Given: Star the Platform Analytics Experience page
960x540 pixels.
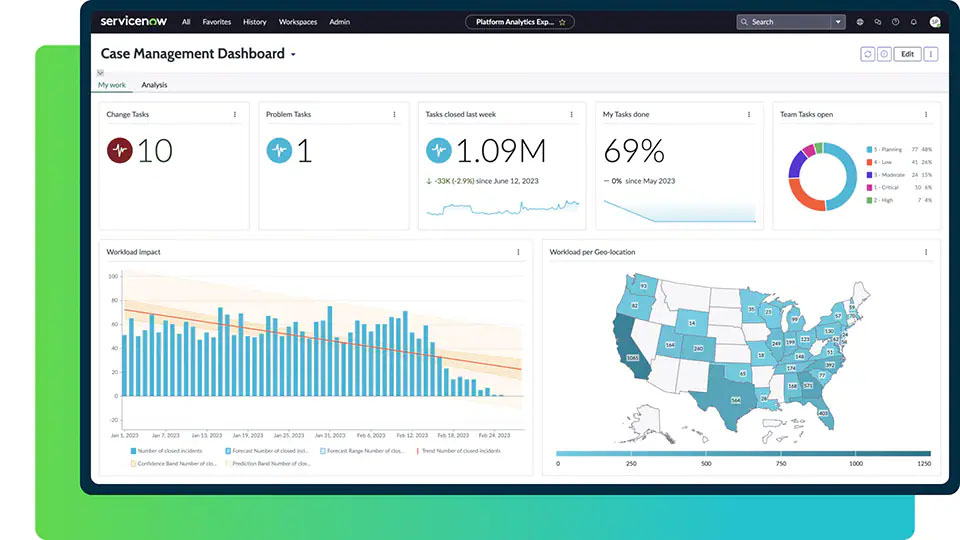Looking at the screenshot, I should pyautogui.click(x=562, y=22).
